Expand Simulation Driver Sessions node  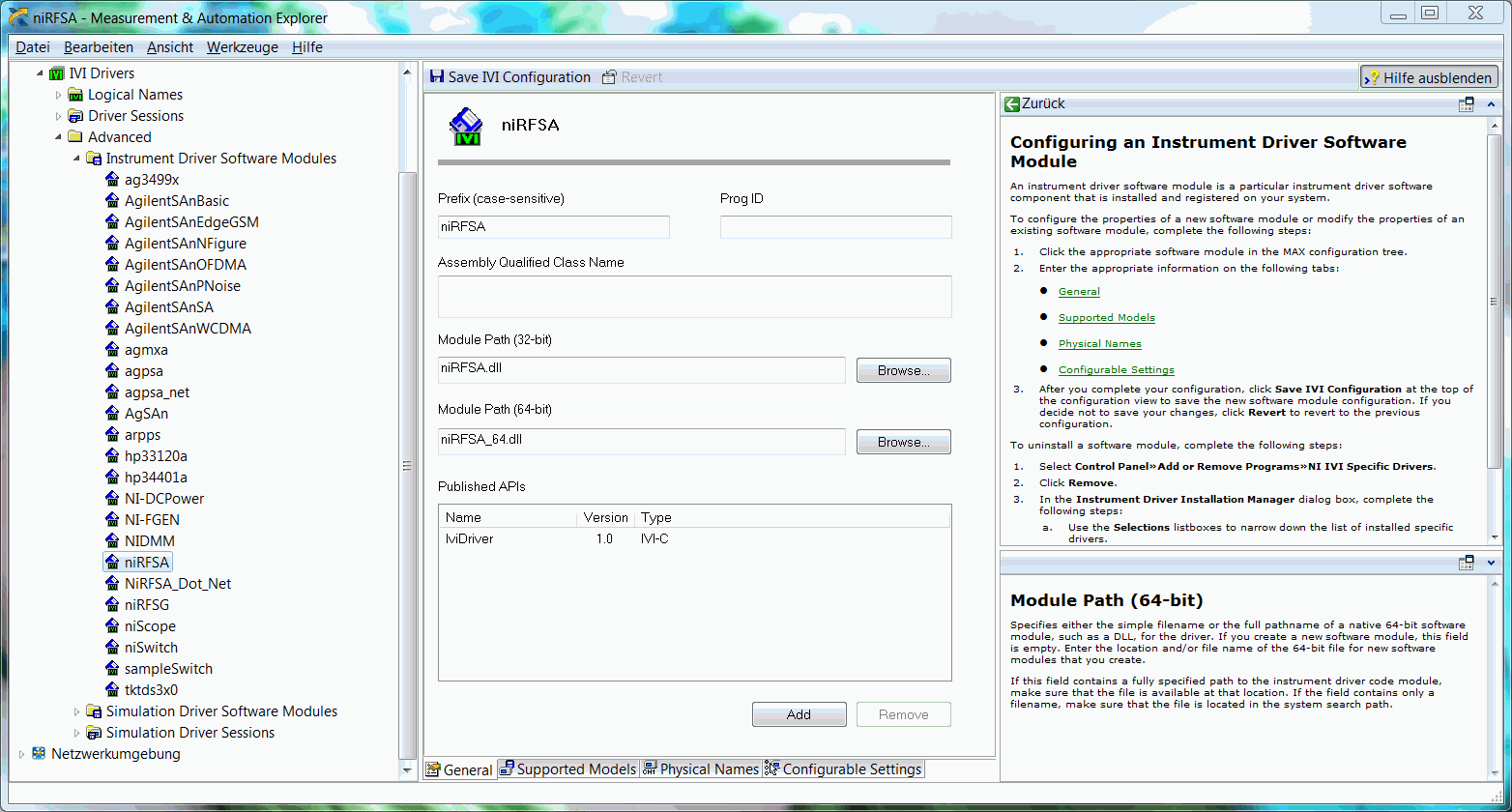click(x=76, y=733)
